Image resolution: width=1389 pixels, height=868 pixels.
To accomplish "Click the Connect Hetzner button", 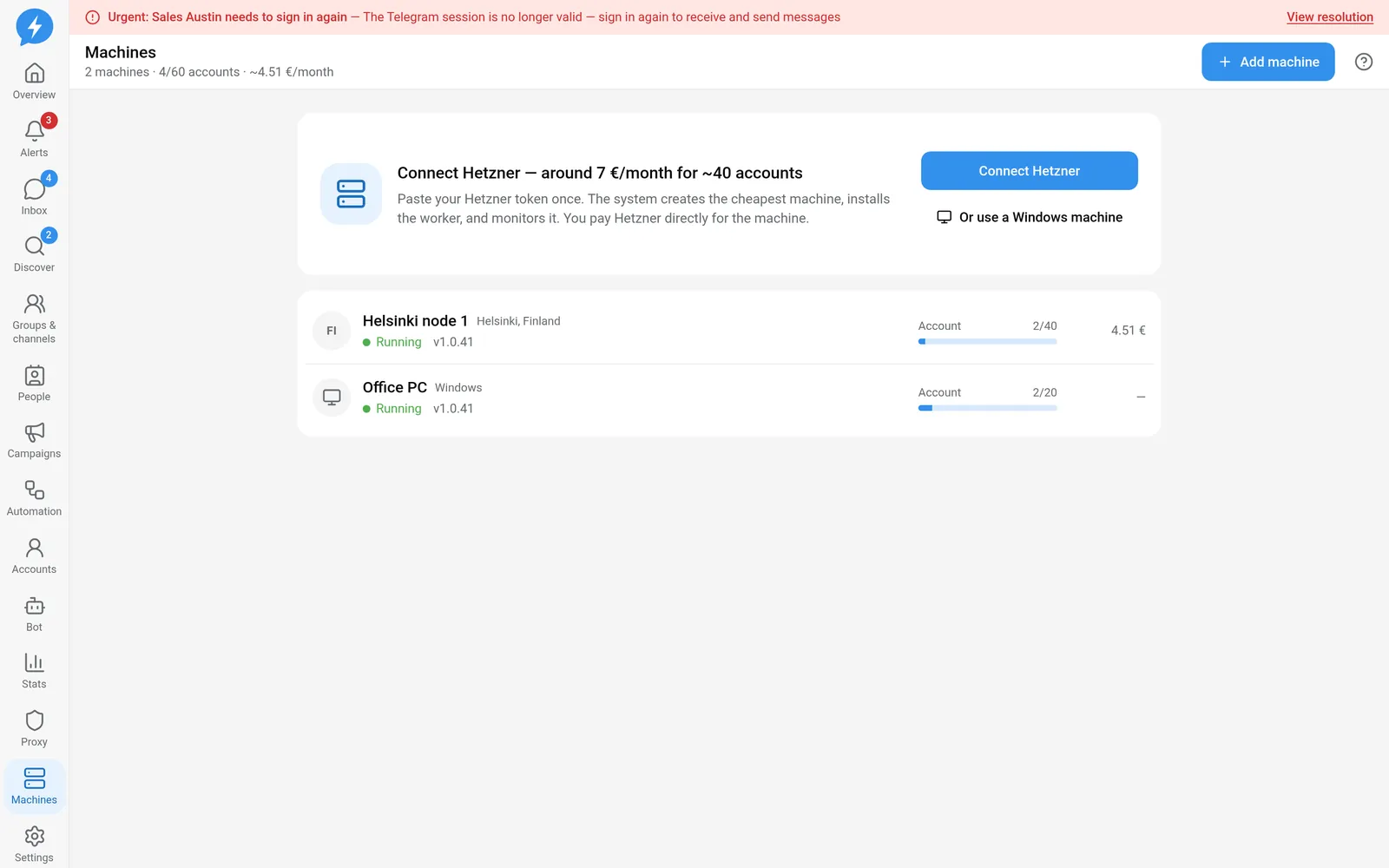I will coord(1030,171).
